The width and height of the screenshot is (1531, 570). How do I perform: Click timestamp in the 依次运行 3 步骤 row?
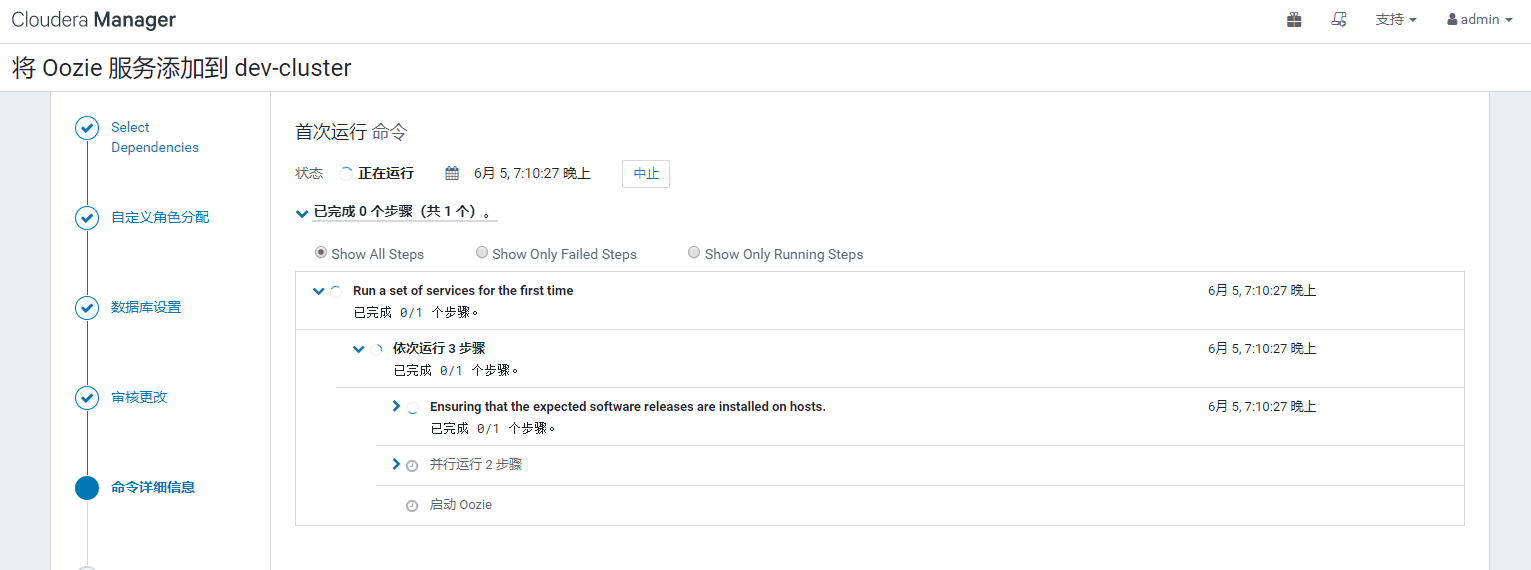tap(1262, 349)
